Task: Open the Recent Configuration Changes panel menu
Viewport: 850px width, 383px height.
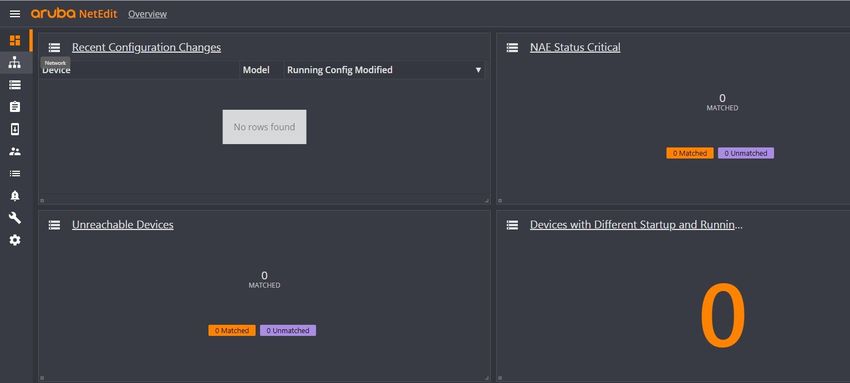Action: [54, 48]
